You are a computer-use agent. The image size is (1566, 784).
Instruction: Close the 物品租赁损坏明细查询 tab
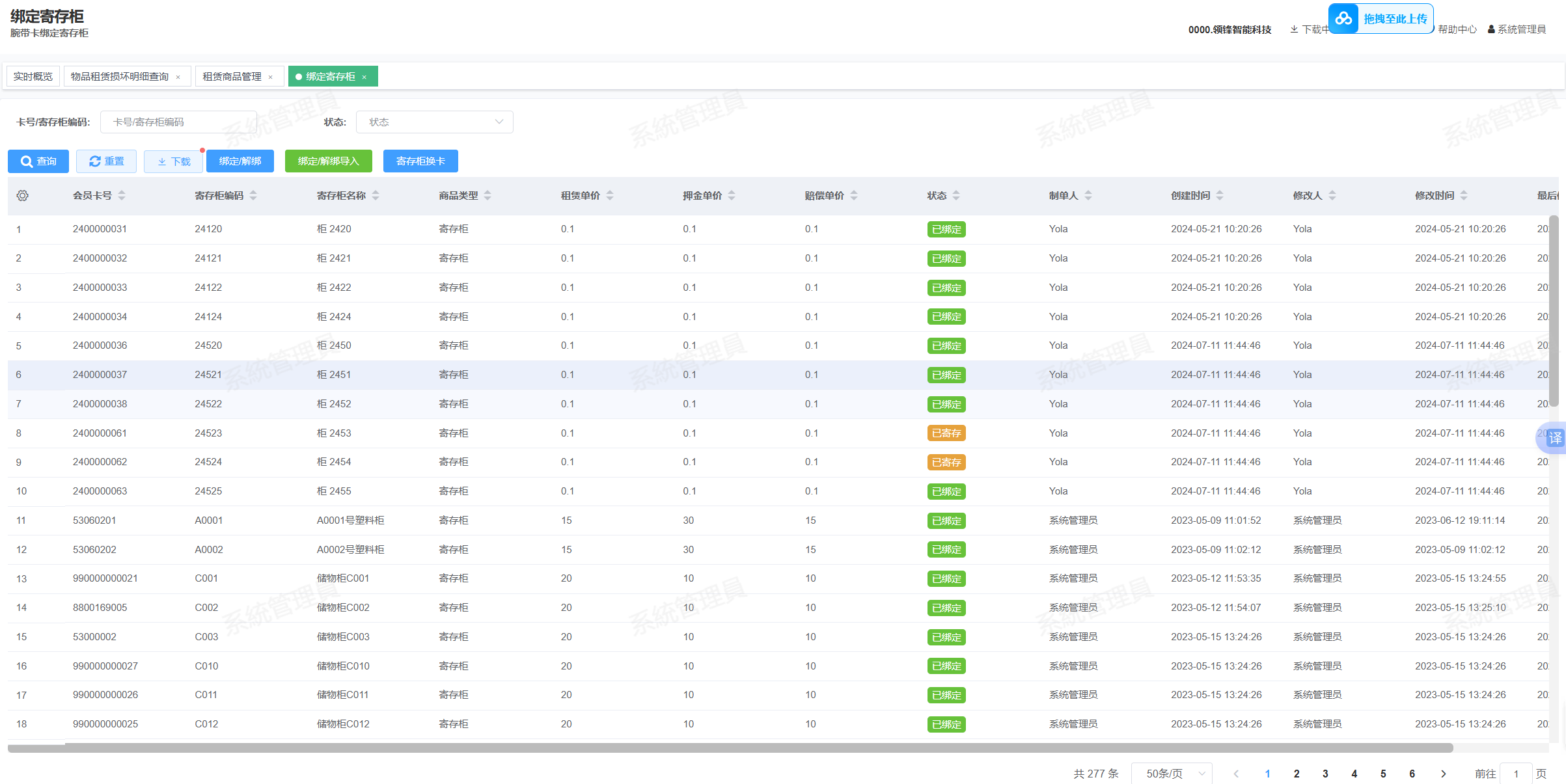pyautogui.click(x=178, y=77)
